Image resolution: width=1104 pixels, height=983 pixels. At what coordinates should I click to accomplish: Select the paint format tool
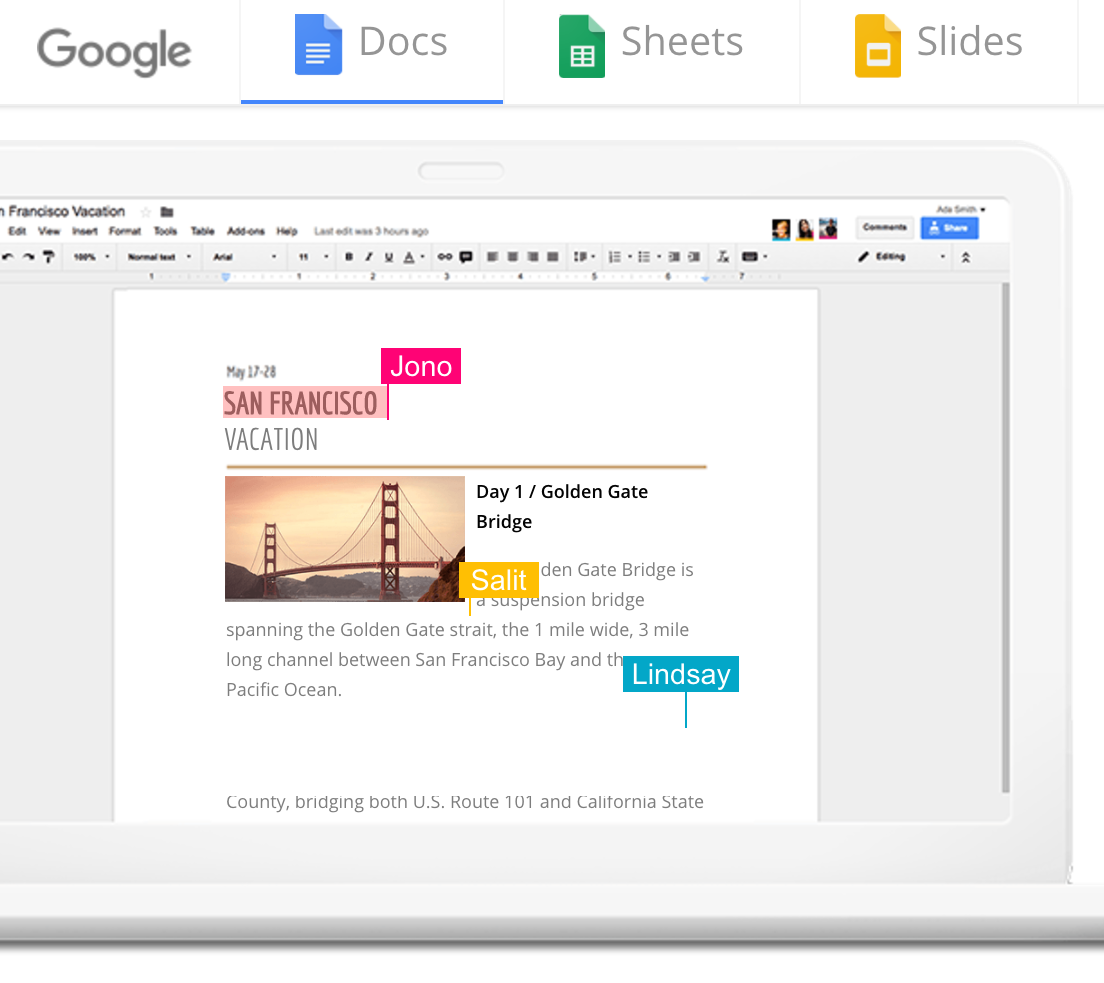[49, 257]
